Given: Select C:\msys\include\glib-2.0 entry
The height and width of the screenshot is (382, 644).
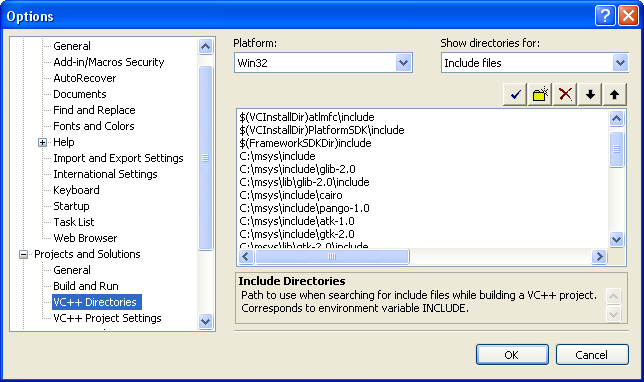Looking at the screenshot, I should pyautogui.click(x=297, y=169).
